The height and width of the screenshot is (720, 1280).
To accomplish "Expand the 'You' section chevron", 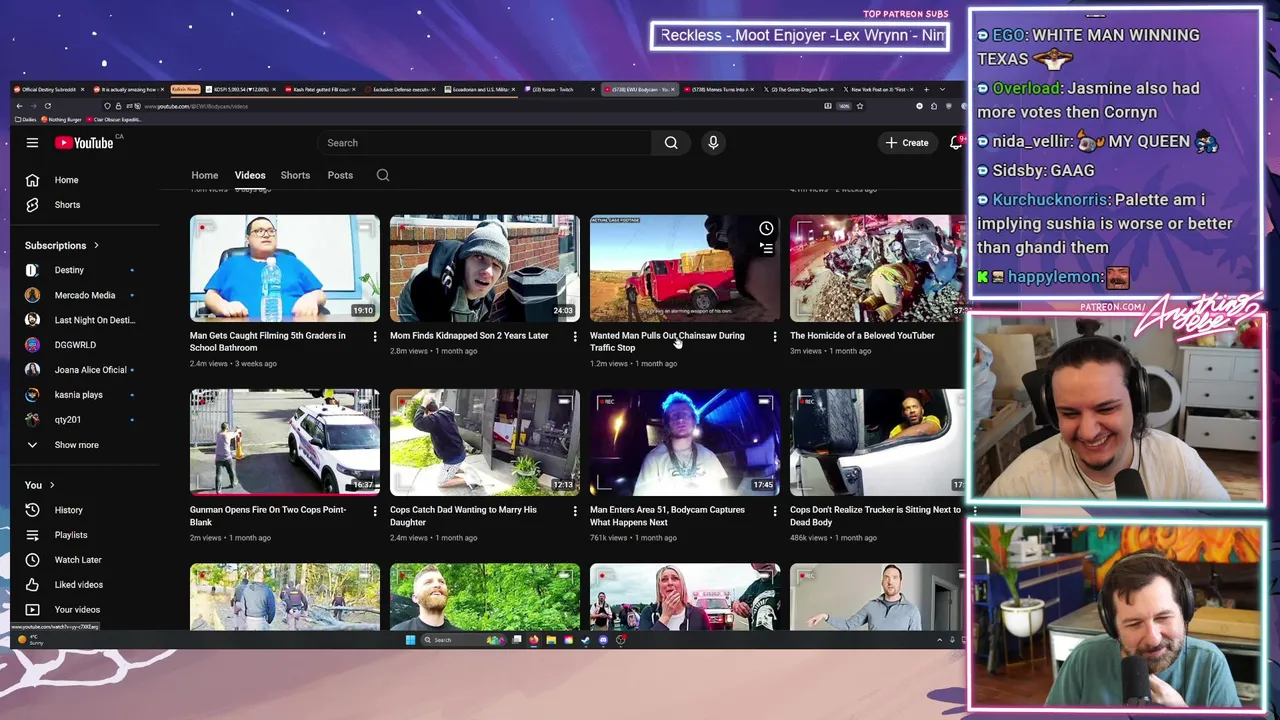I will pyautogui.click(x=52, y=485).
